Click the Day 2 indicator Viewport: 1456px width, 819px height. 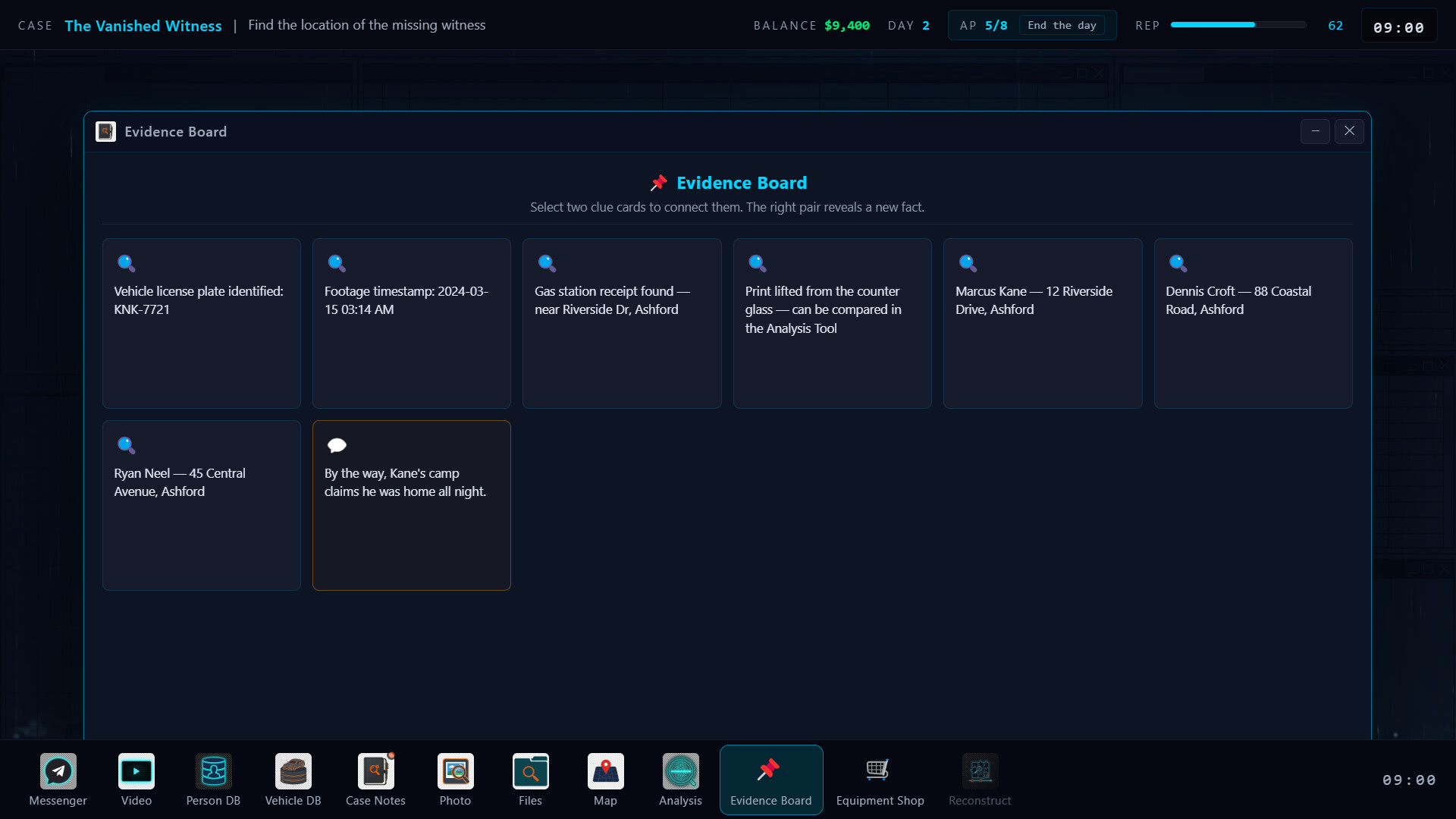(908, 26)
